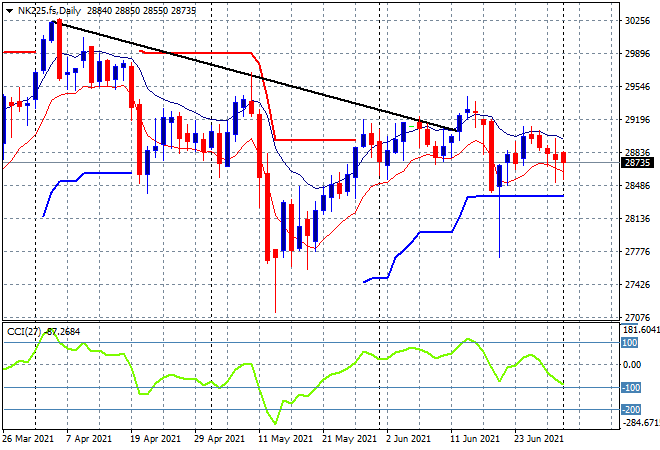Click price axis label 28136
Image resolution: width=660 pixels, height=450 pixels.
click(x=637, y=218)
